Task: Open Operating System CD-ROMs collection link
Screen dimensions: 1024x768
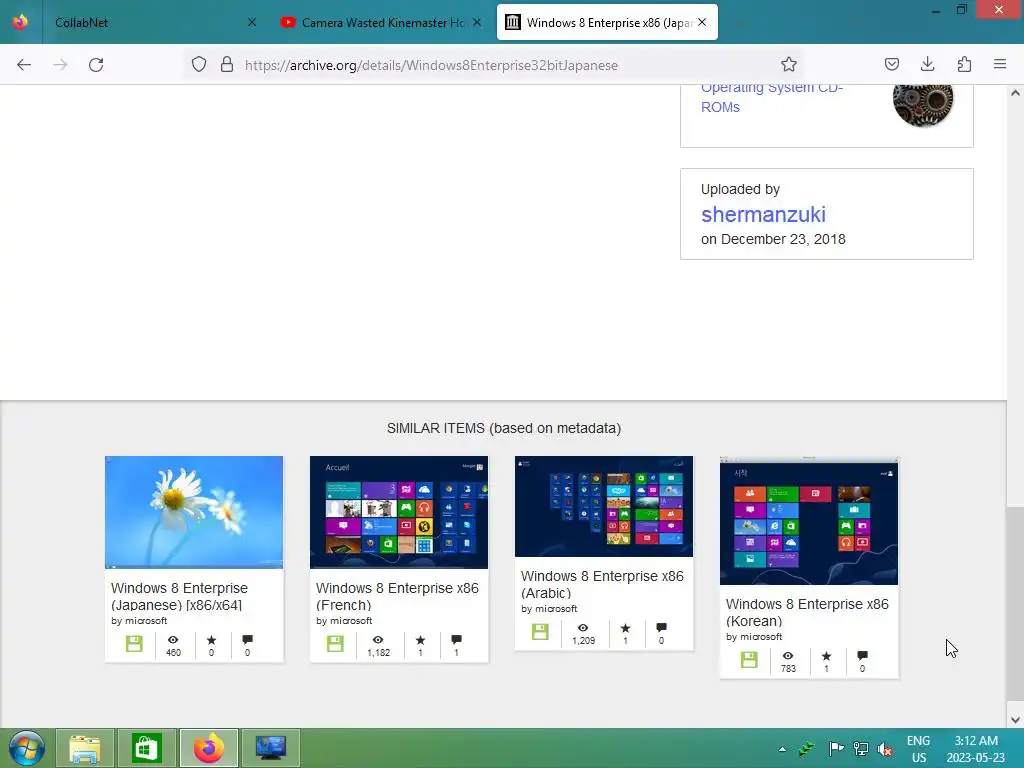Action: (771, 97)
